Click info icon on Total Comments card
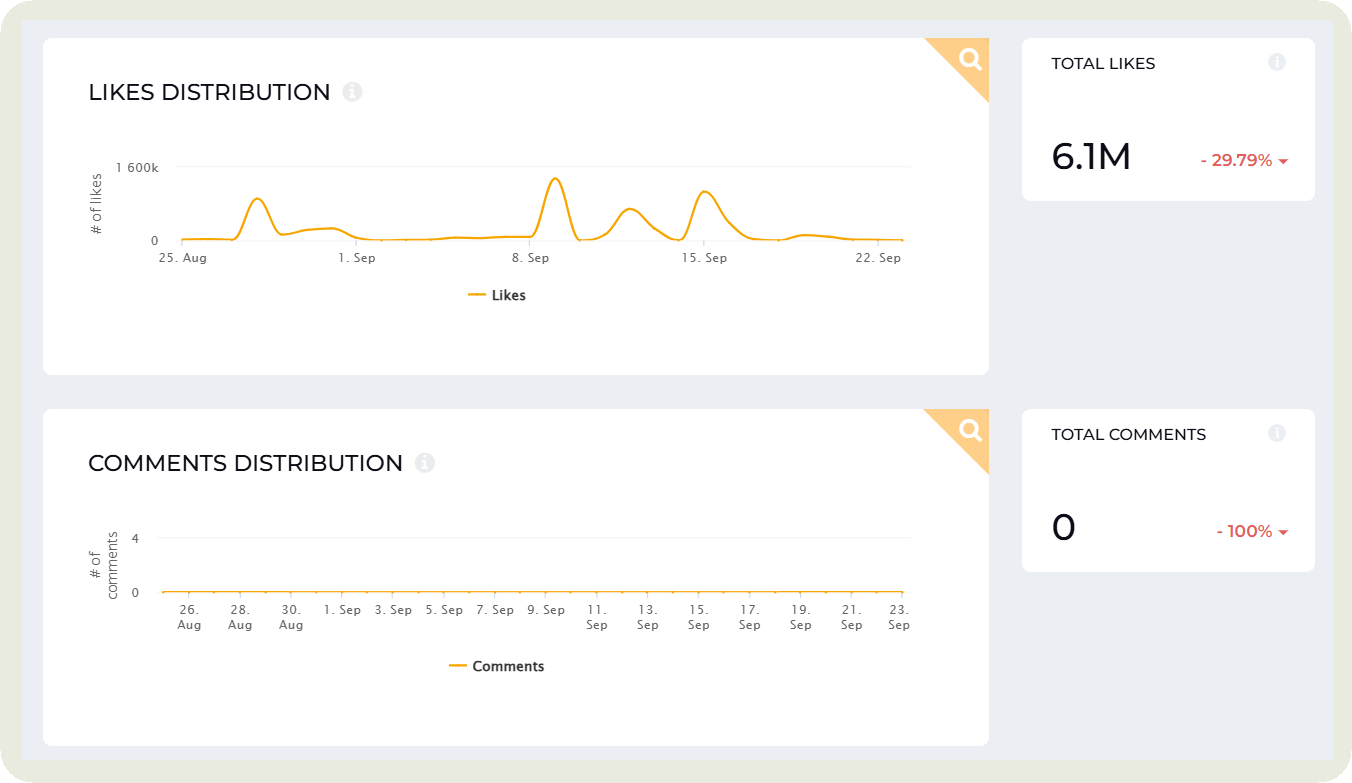The image size is (1352, 783). click(x=1277, y=433)
